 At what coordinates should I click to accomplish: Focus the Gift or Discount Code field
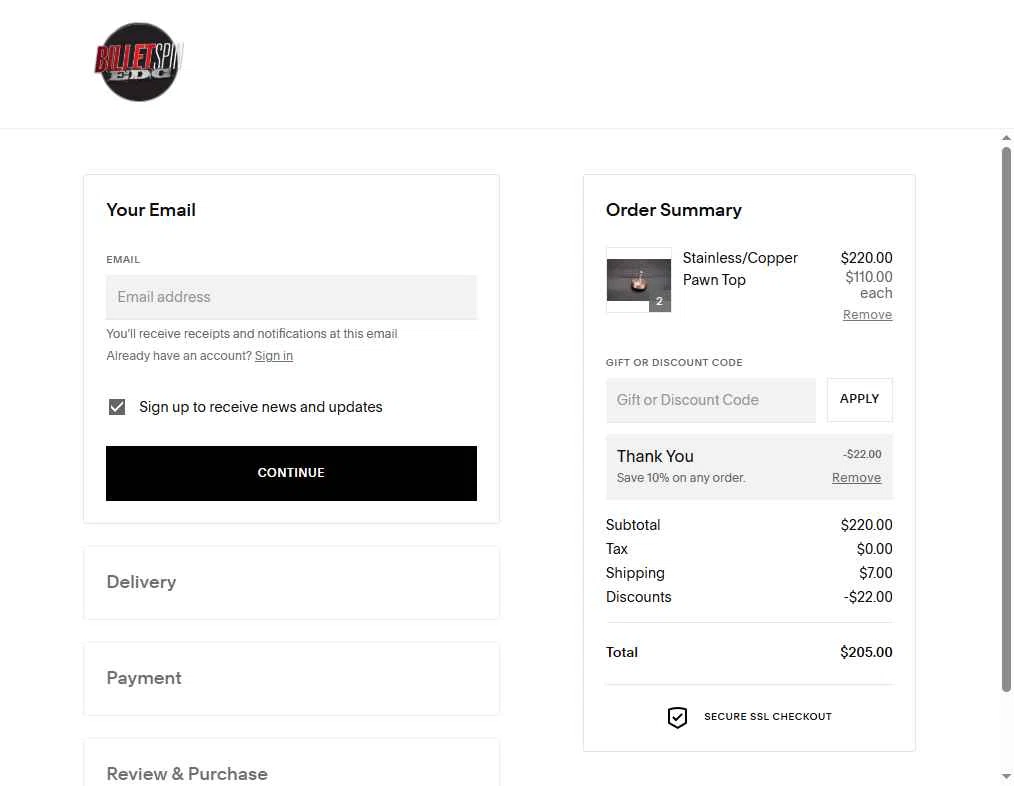pos(711,400)
